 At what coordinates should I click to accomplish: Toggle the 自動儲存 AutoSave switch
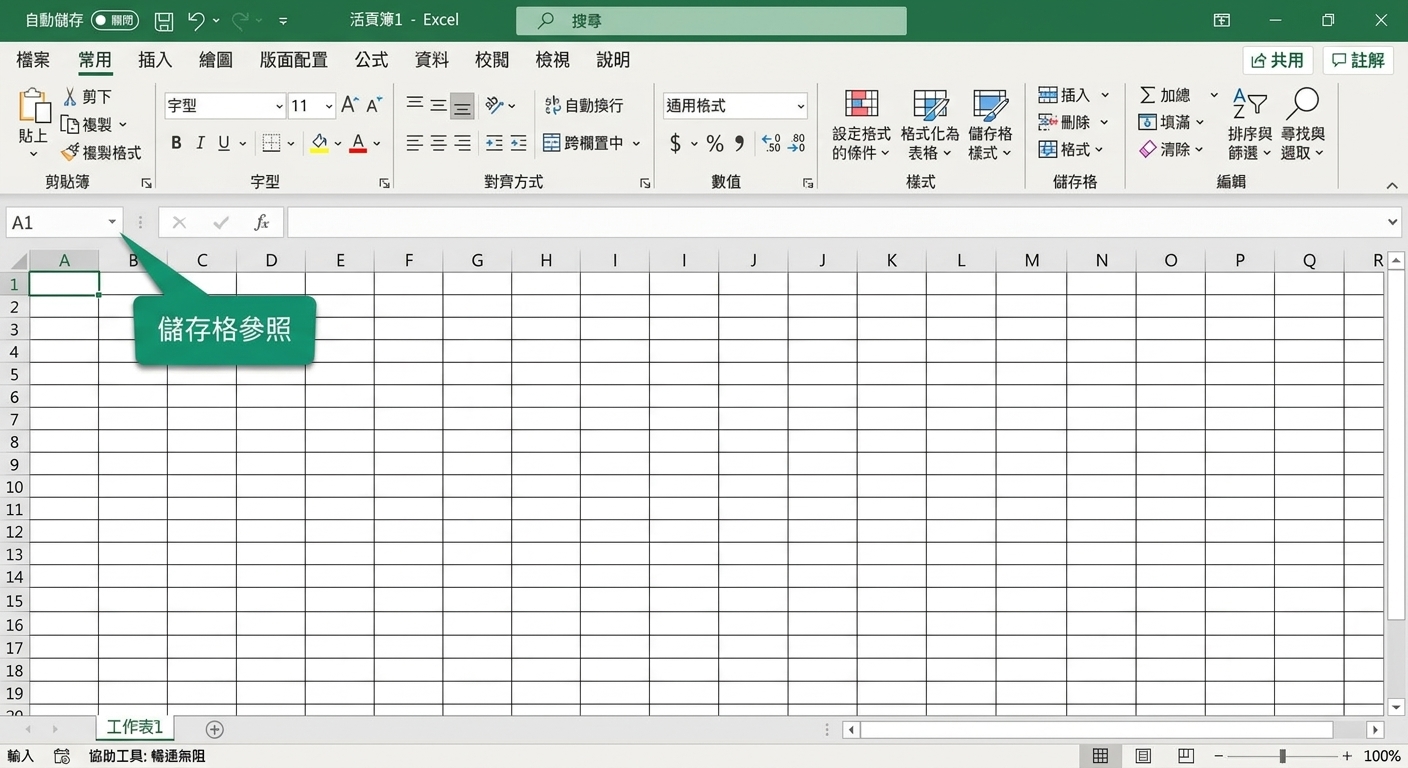coord(115,20)
